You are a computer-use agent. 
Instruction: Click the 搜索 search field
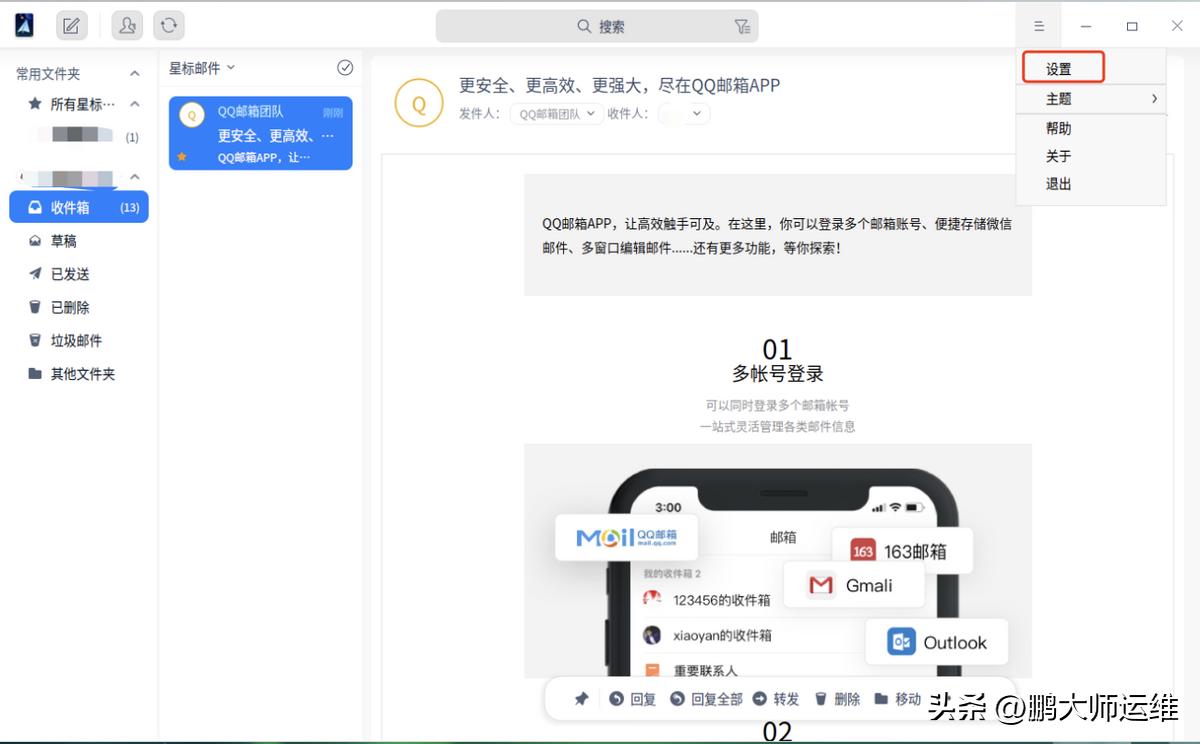599,25
